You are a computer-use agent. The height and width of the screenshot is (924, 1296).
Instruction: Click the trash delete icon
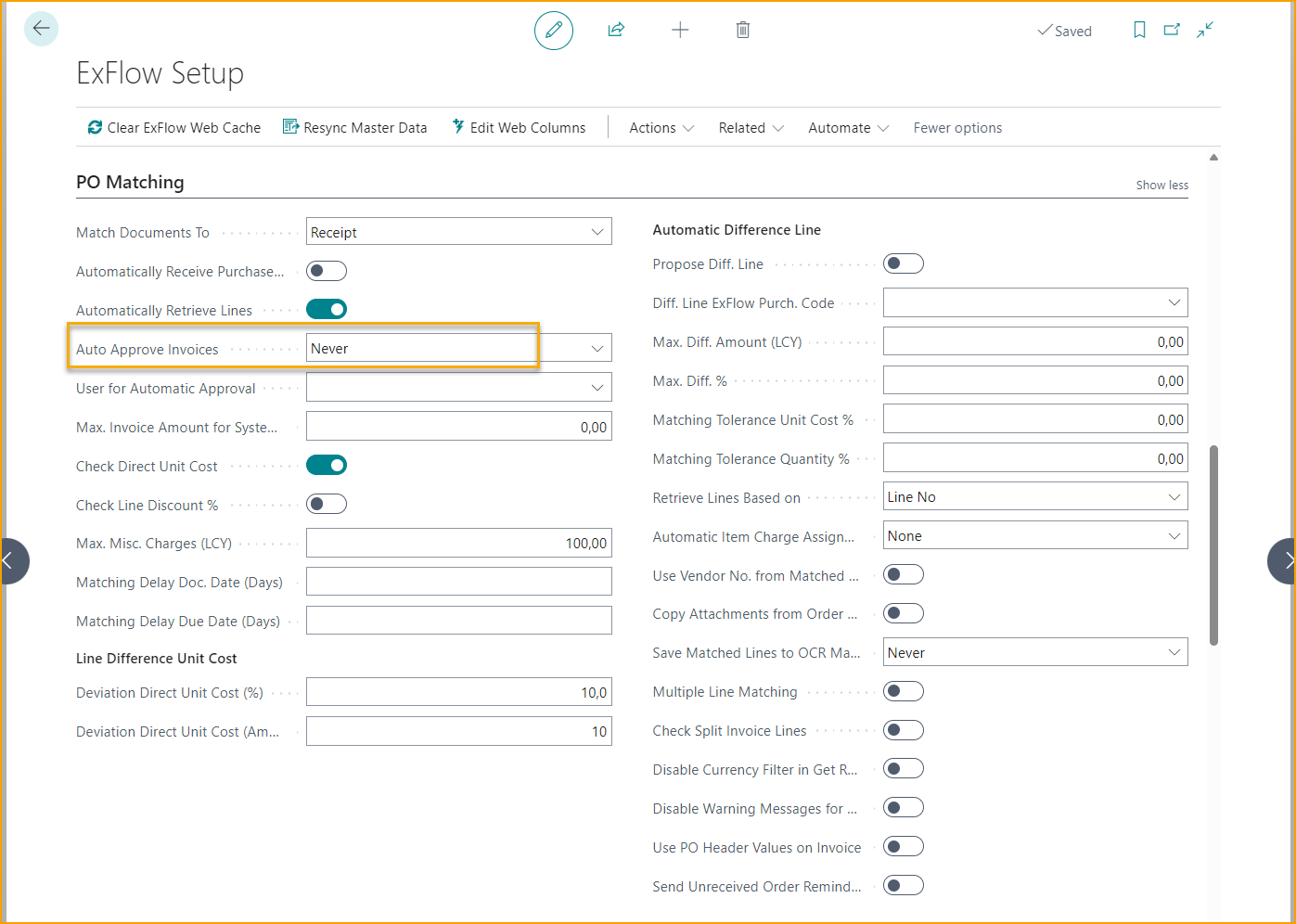[x=743, y=31]
